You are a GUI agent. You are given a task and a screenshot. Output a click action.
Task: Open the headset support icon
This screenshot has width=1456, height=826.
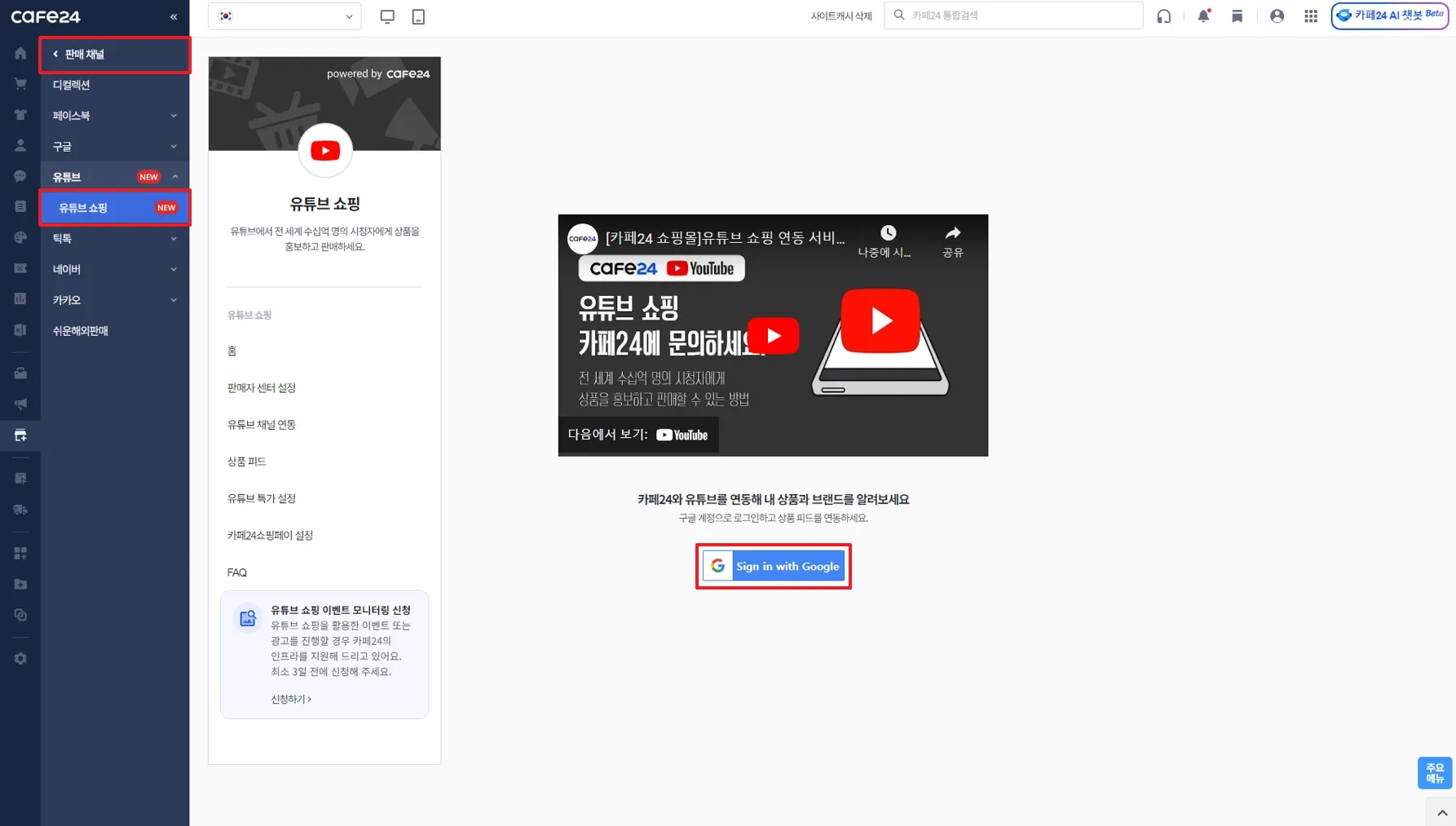coord(1164,16)
